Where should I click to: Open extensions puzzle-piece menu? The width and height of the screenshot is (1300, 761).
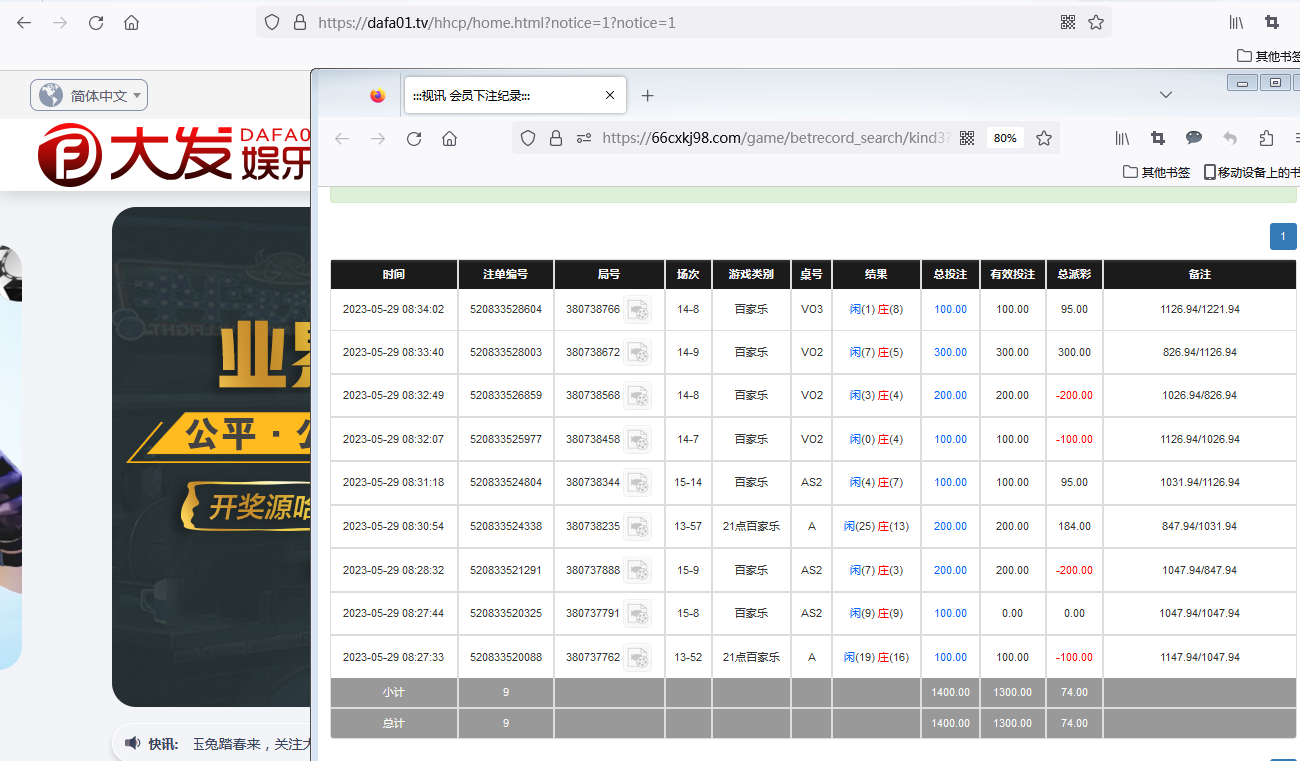coord(1267,138)
